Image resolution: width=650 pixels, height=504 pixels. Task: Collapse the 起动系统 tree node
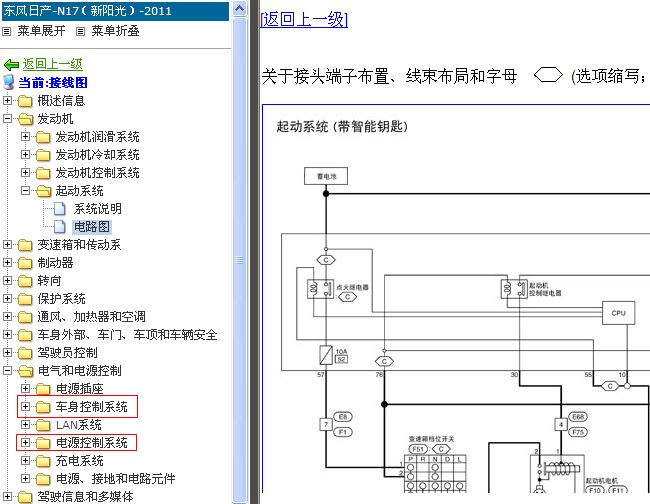(25, 191)
